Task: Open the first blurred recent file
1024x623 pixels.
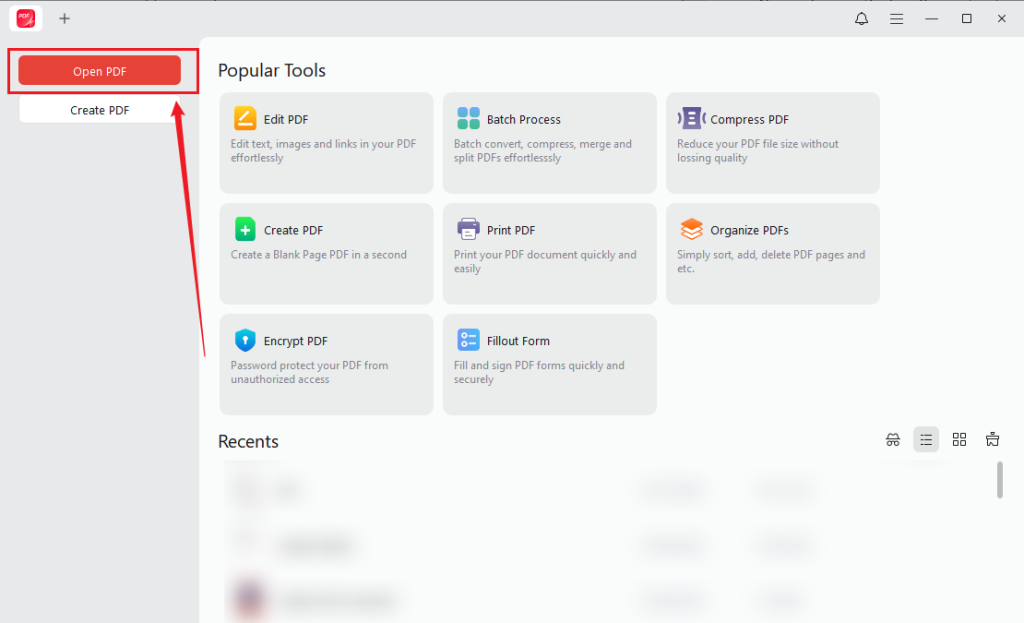Action: (522, 489)
